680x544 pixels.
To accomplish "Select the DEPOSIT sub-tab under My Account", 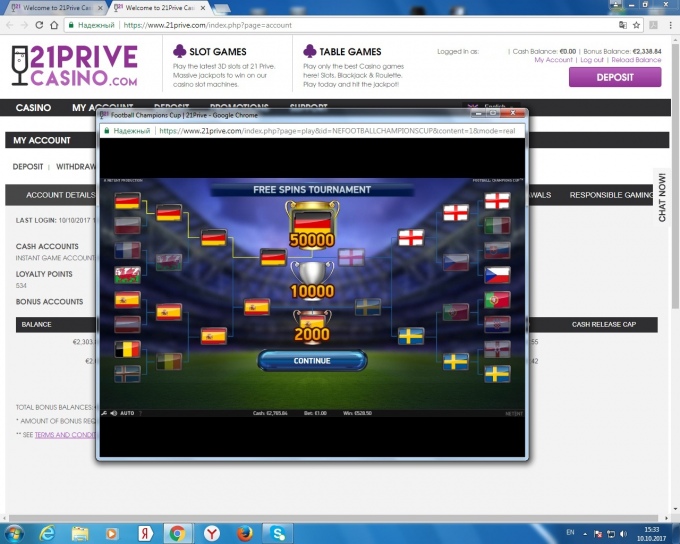I will click(x=28, y=167).
